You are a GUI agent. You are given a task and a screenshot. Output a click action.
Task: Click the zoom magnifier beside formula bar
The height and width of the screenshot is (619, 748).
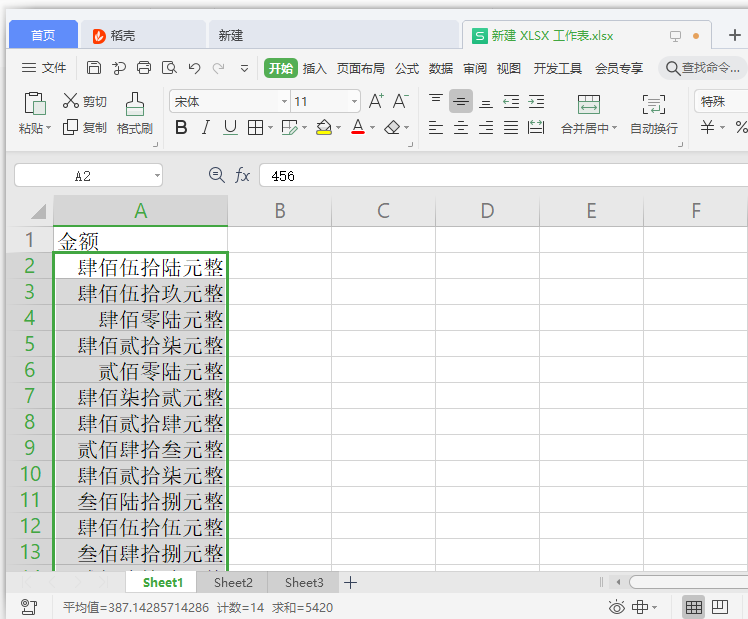pos(217,175)
